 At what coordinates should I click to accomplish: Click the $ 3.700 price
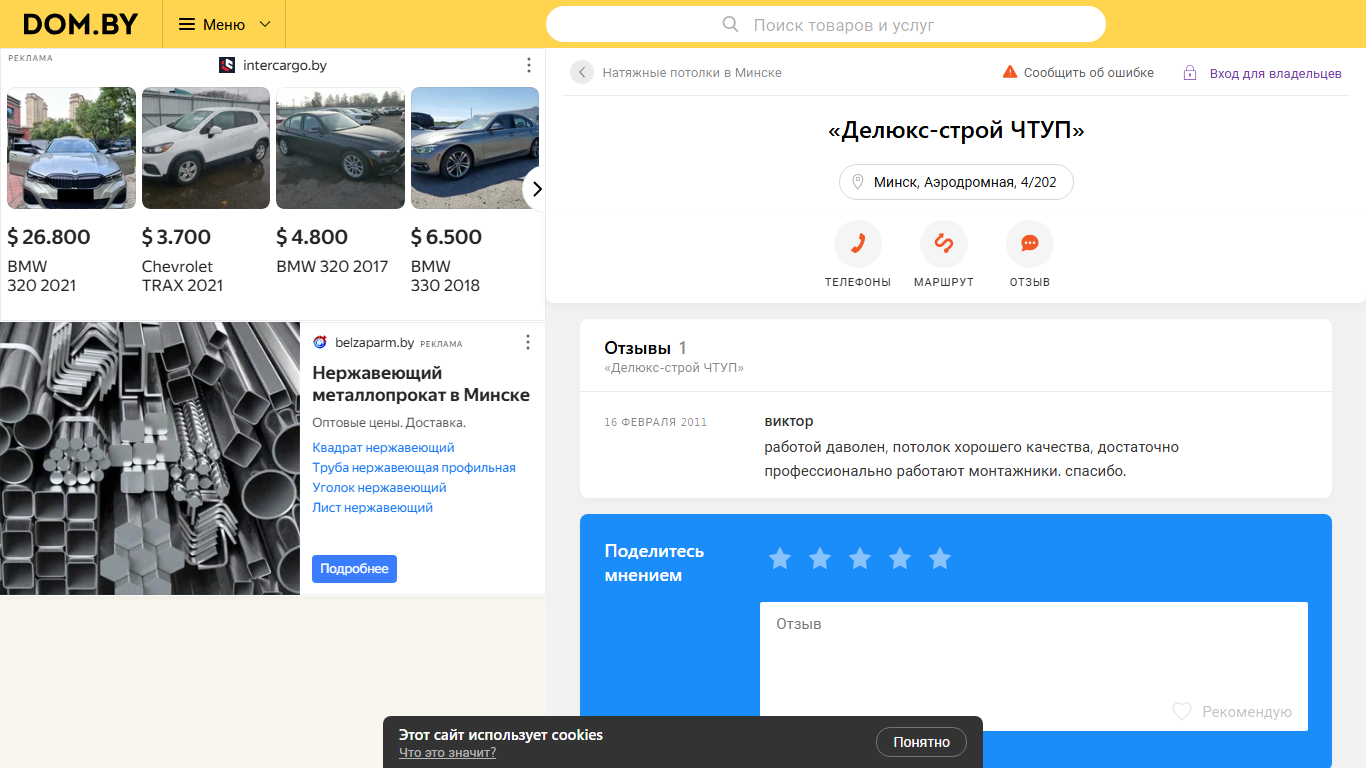pos(177,237)
